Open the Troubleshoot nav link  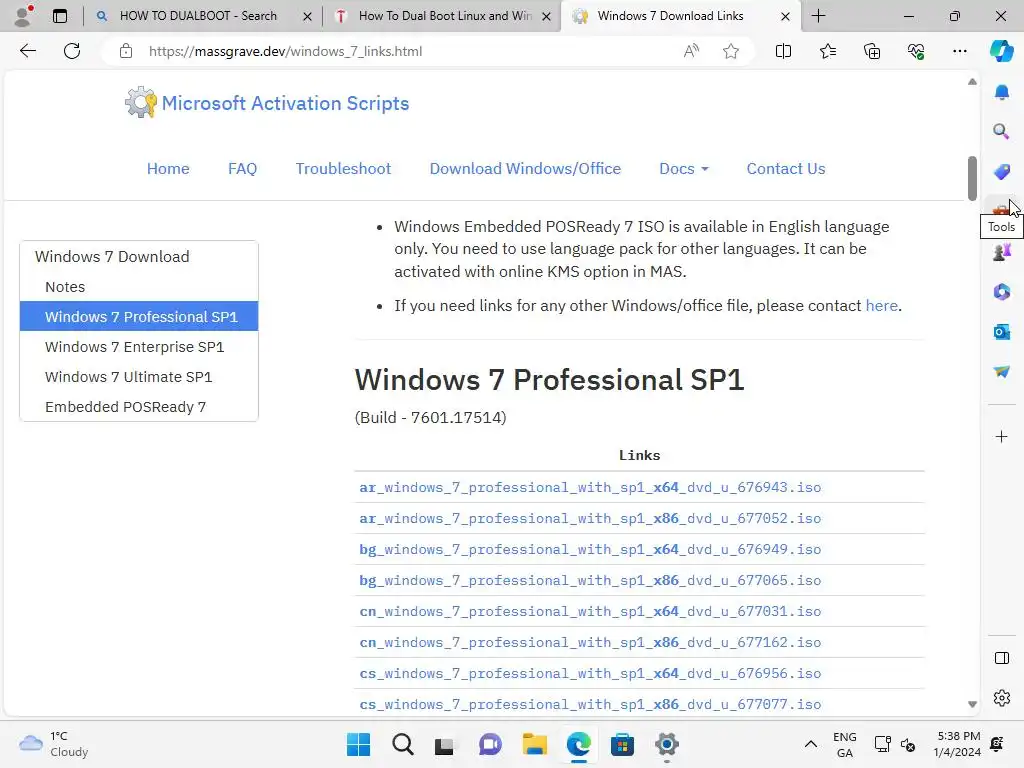343,168
